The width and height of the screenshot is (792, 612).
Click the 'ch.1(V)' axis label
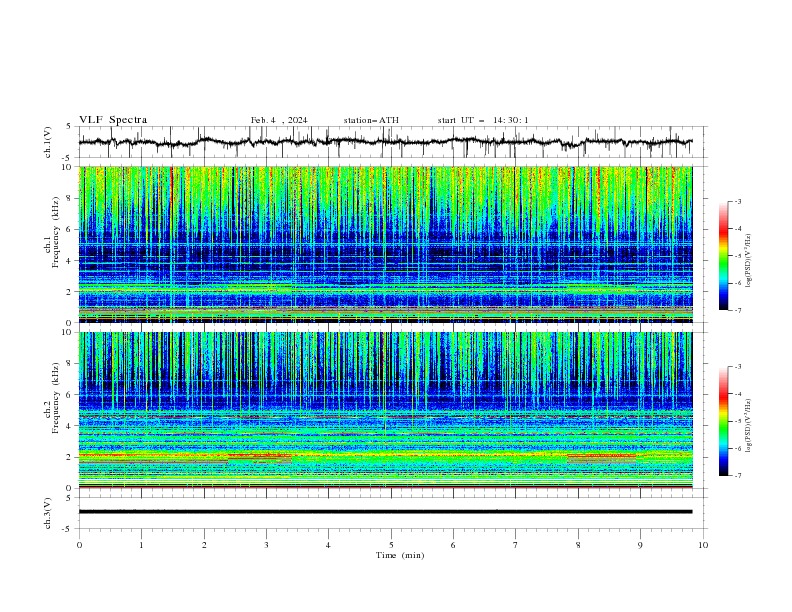[48, 142]
